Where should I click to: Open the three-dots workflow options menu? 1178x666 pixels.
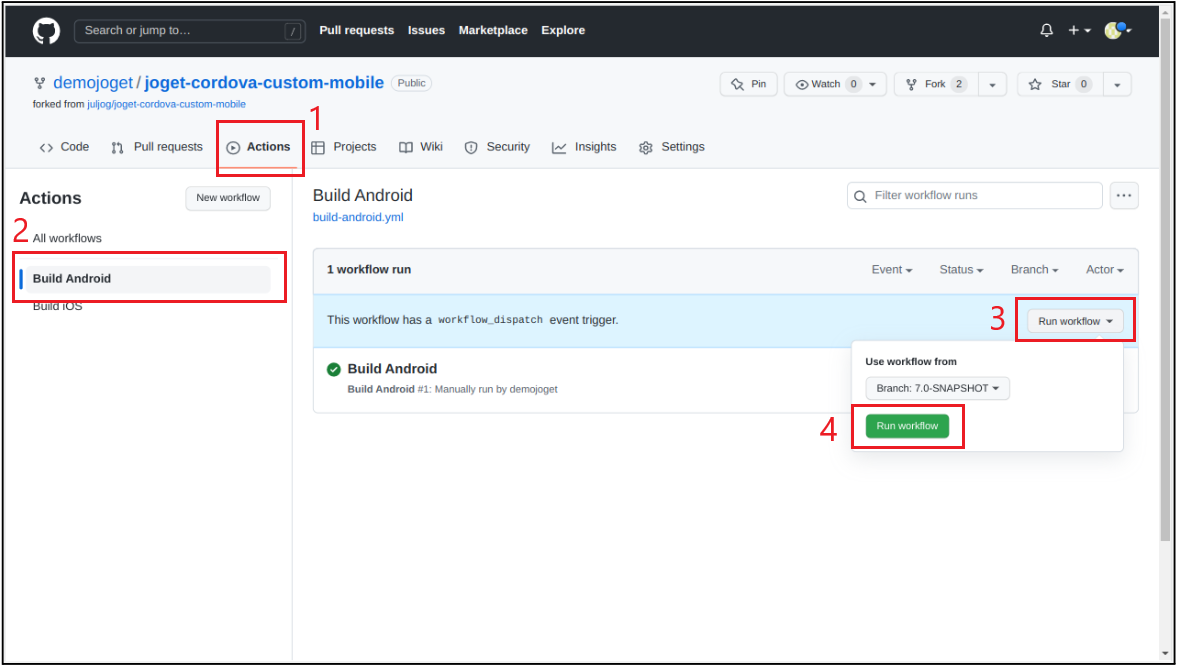[1124, 195]
